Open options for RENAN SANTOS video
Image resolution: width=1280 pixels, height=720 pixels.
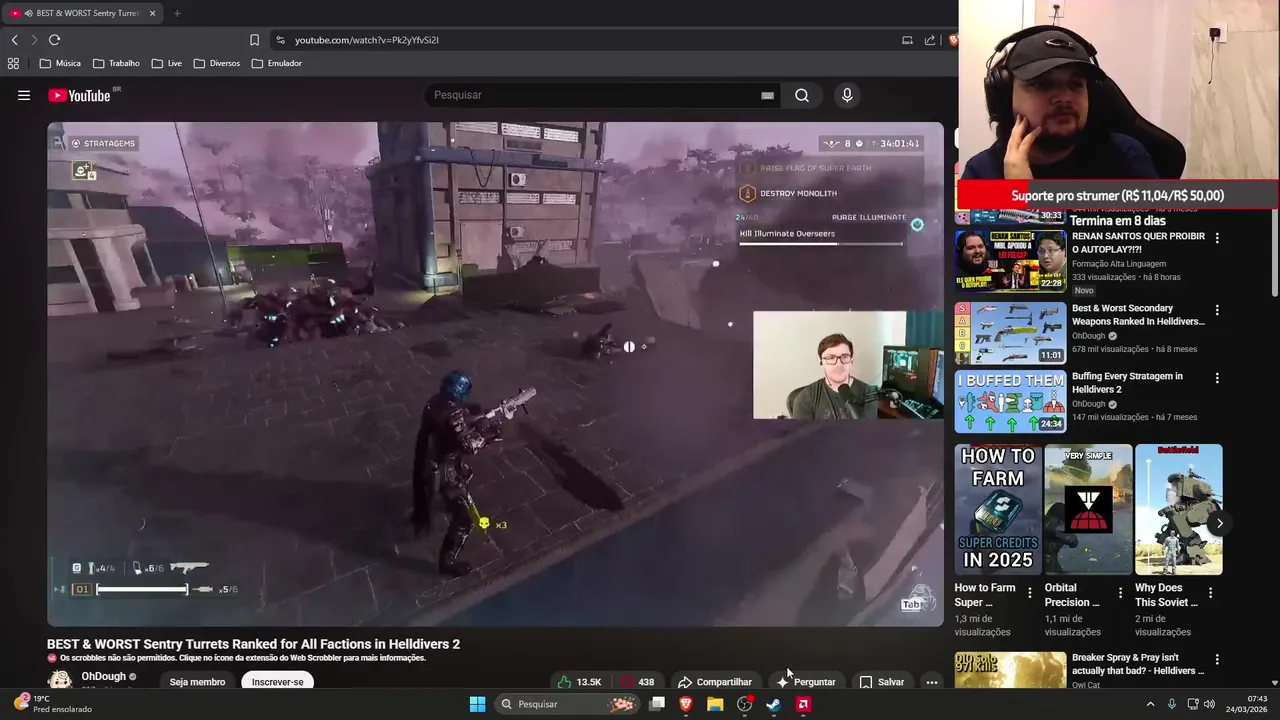(1217, 238)
